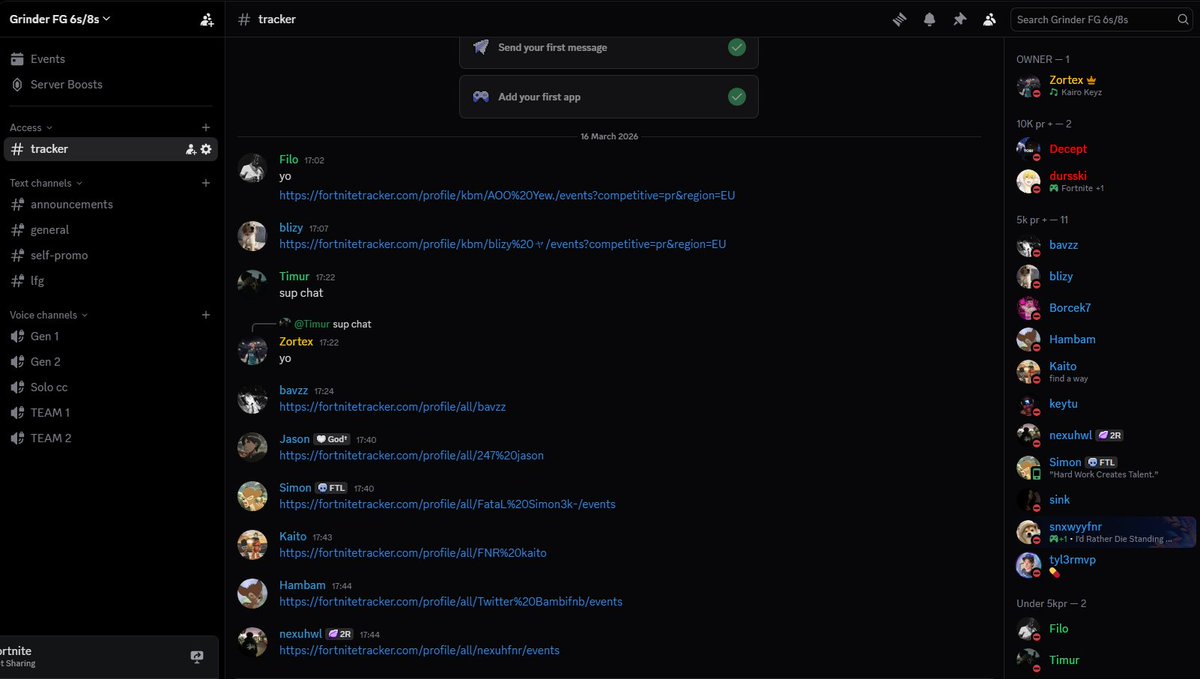Collapse the Voice channels category

49,315
